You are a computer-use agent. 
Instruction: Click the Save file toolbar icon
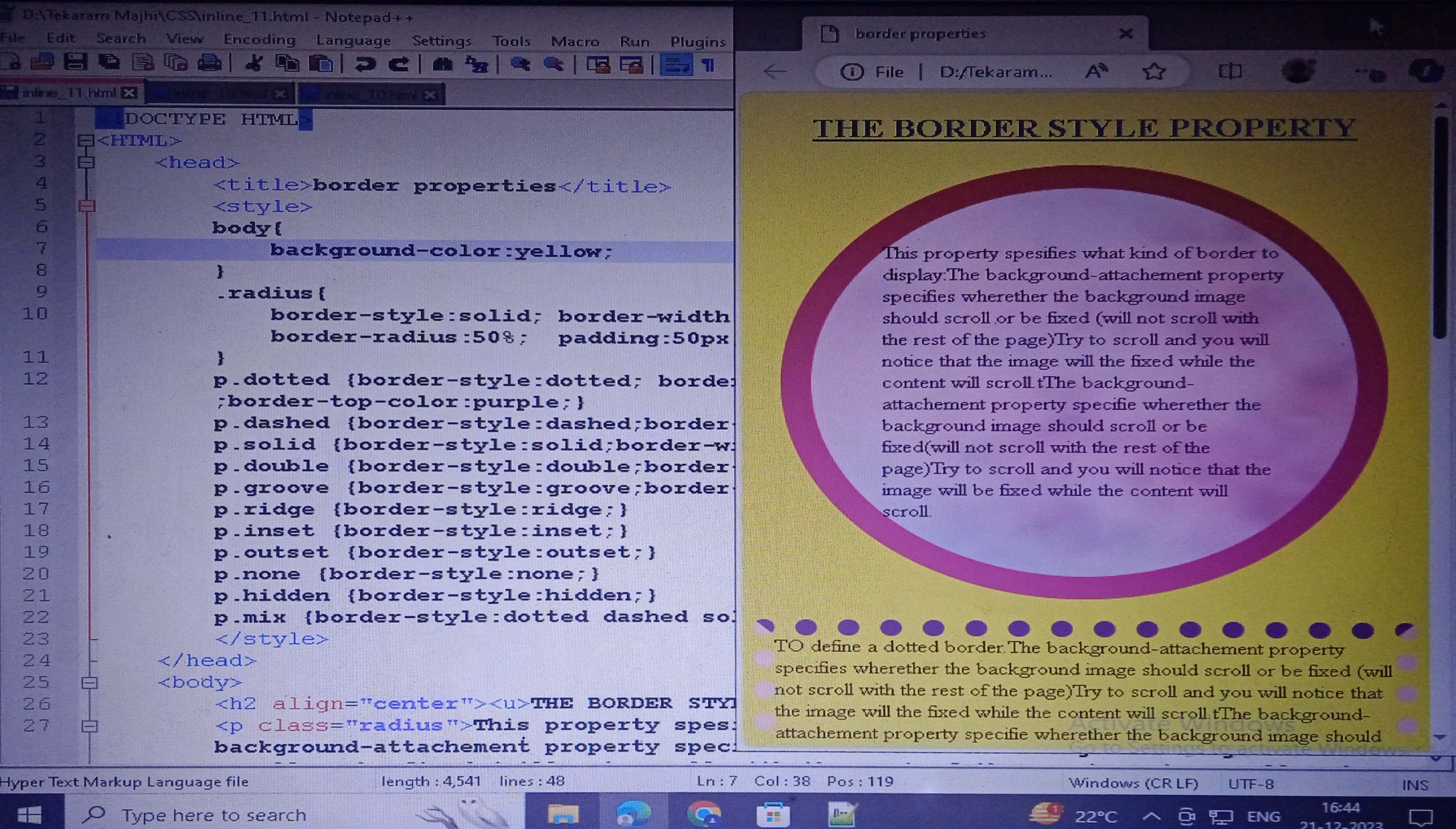tap(75, 62)
